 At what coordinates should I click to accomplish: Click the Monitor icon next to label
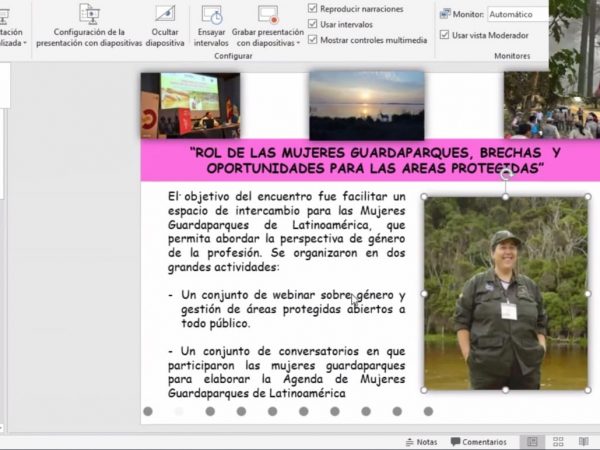point(445,14)
